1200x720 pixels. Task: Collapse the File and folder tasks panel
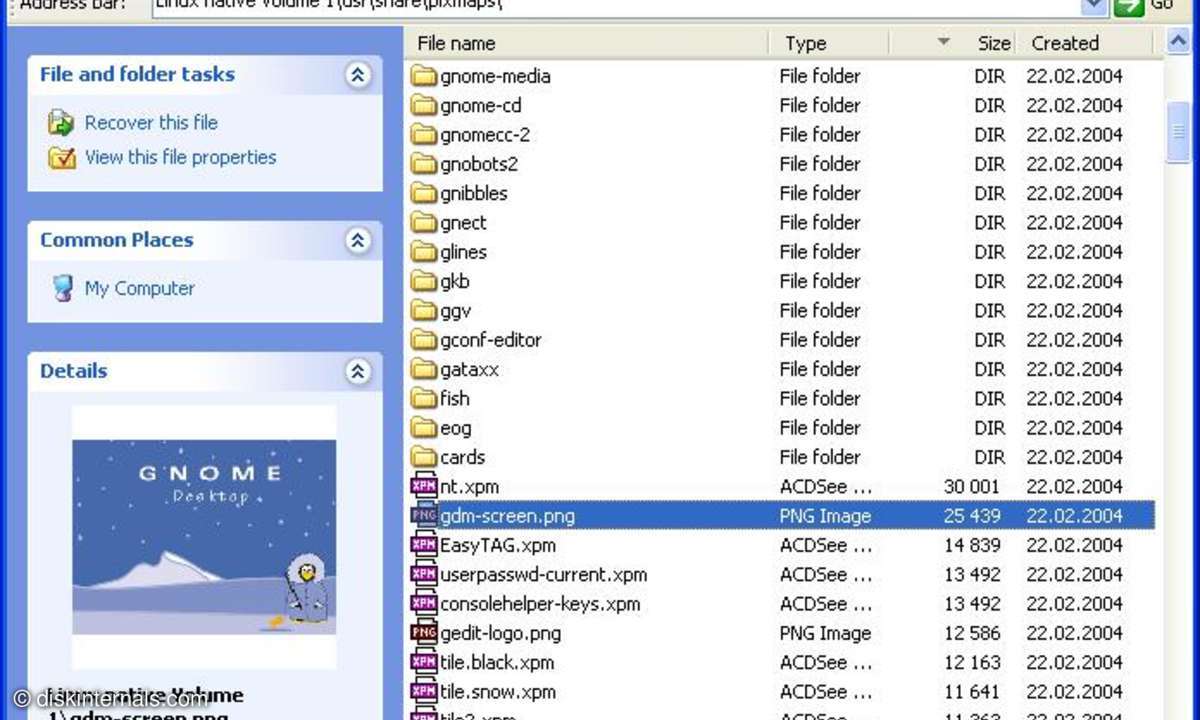point(358,75)
